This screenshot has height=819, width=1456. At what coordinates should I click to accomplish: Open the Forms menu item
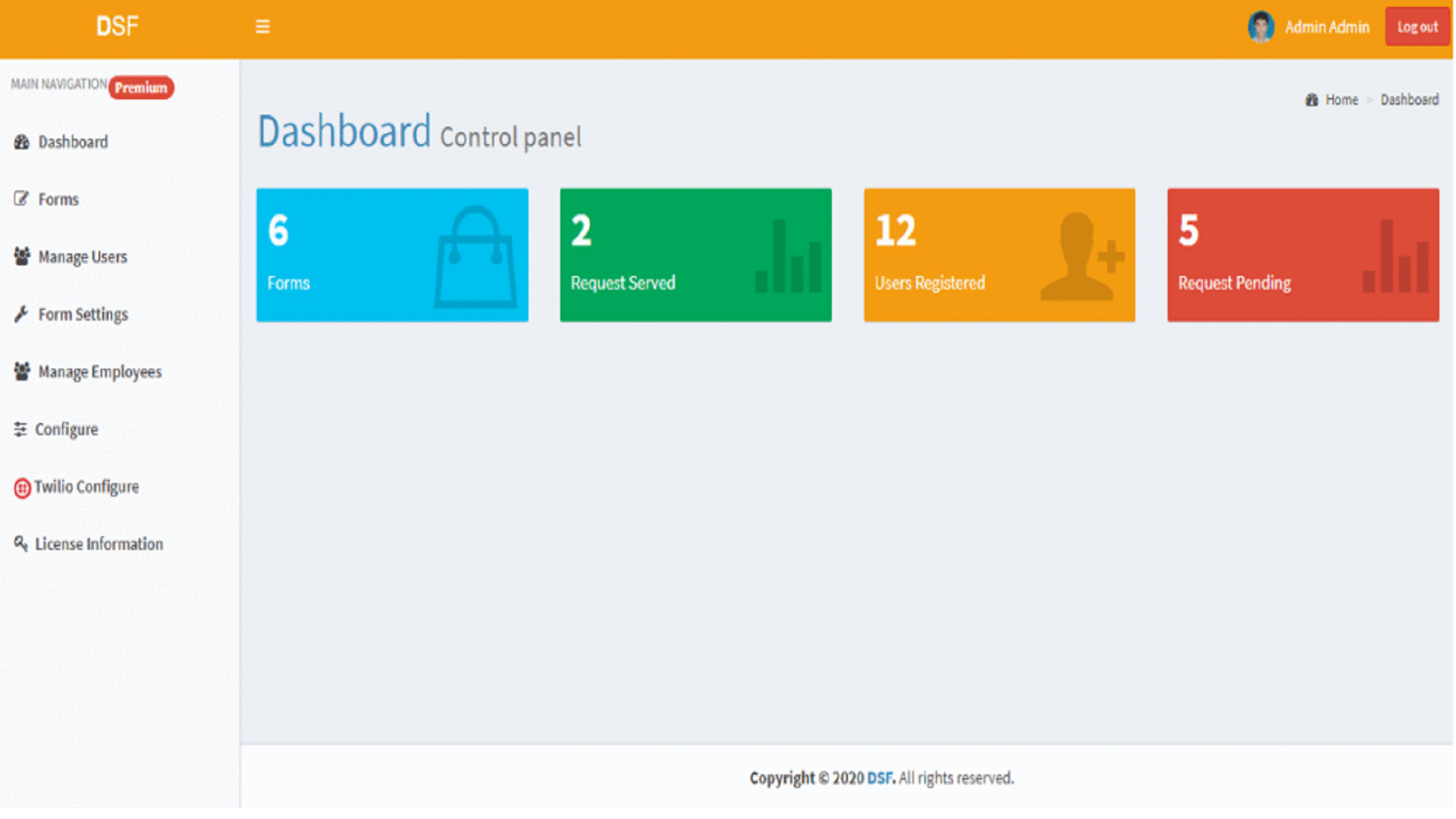[58, 199]
